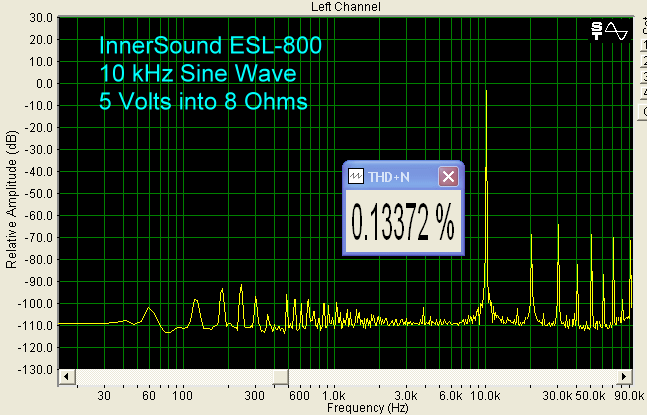
Task: Click the -50.0 dB amplitude axis value
Action: 38,193
